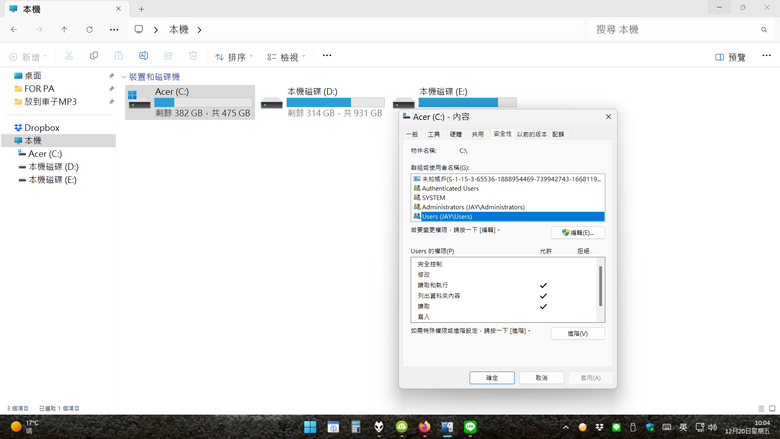This screenshot has width=780, height=439.
Task: Click the Dropbox tray icon
Action: coord(599,427)
